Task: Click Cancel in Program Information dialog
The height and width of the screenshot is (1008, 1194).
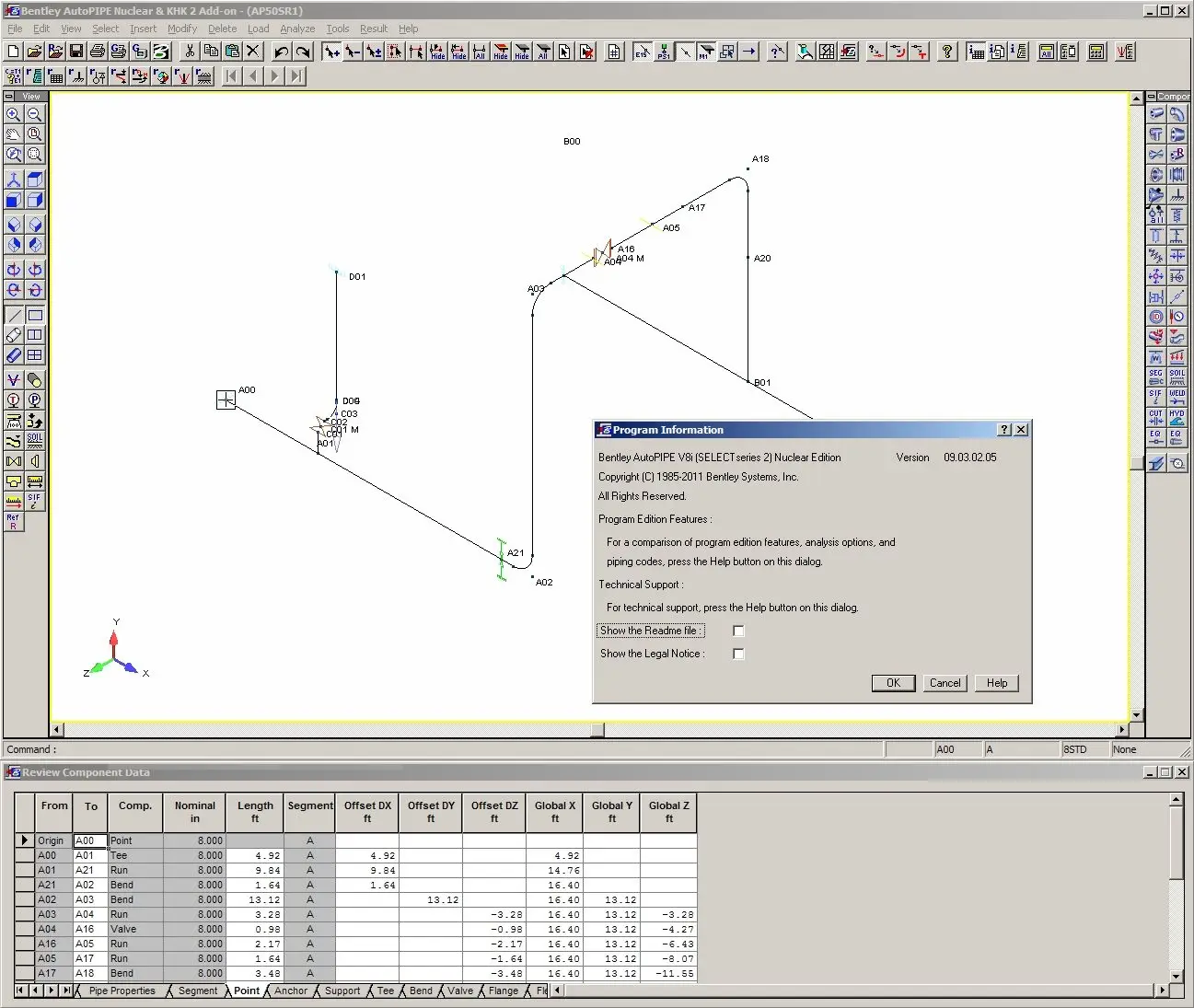Action: (x=945, y=683)
